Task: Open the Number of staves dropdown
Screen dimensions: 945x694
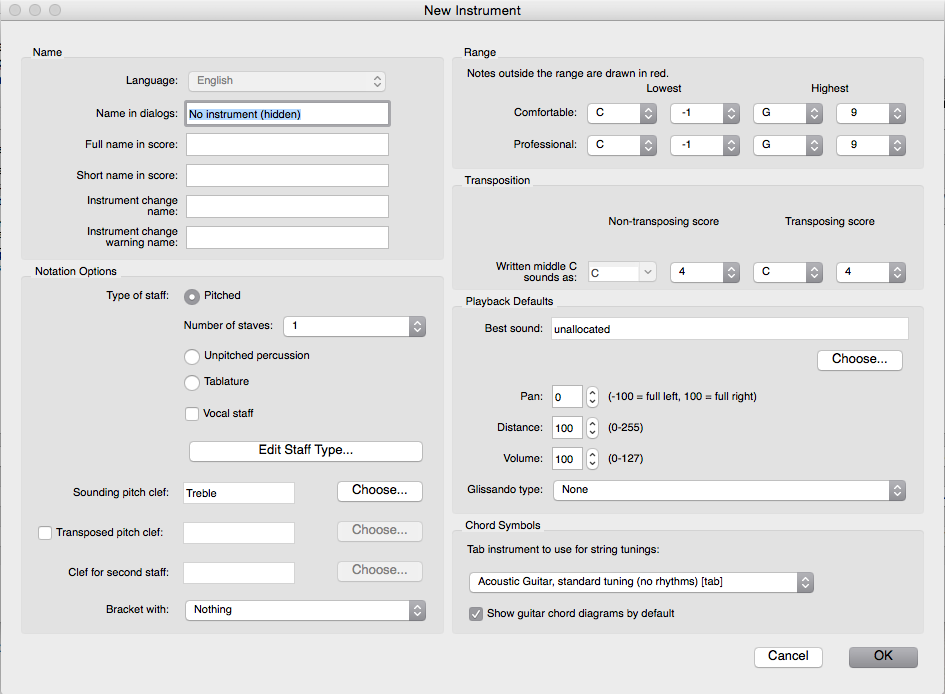Action: [354, 326]
